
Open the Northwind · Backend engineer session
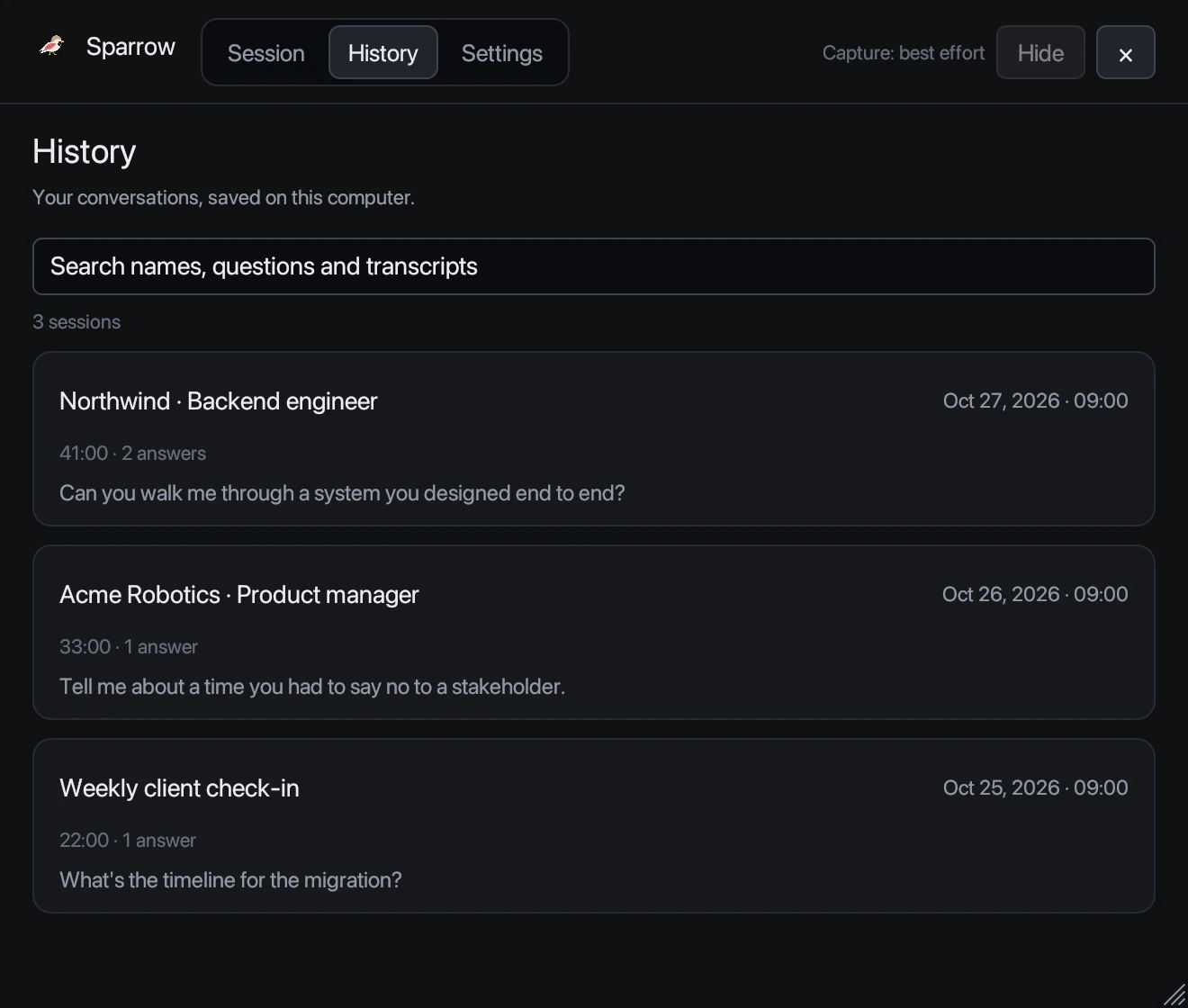pyautogui.click(x=594, y=439)
